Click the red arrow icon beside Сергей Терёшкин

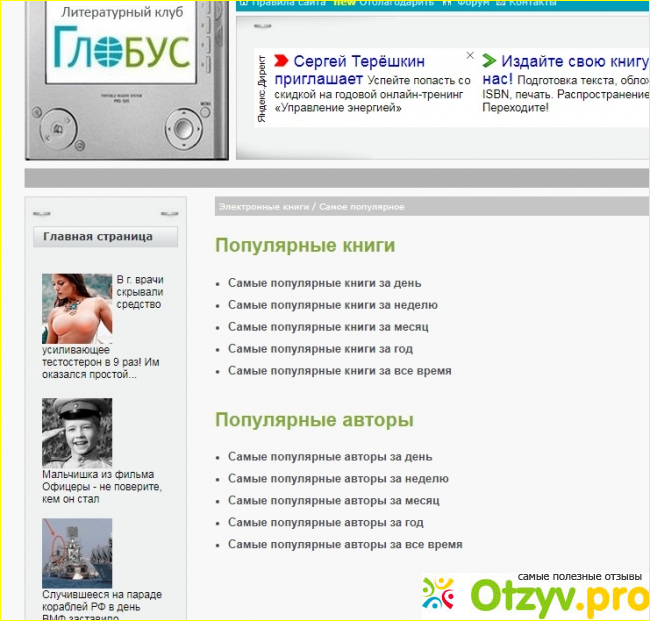point(281,62)
